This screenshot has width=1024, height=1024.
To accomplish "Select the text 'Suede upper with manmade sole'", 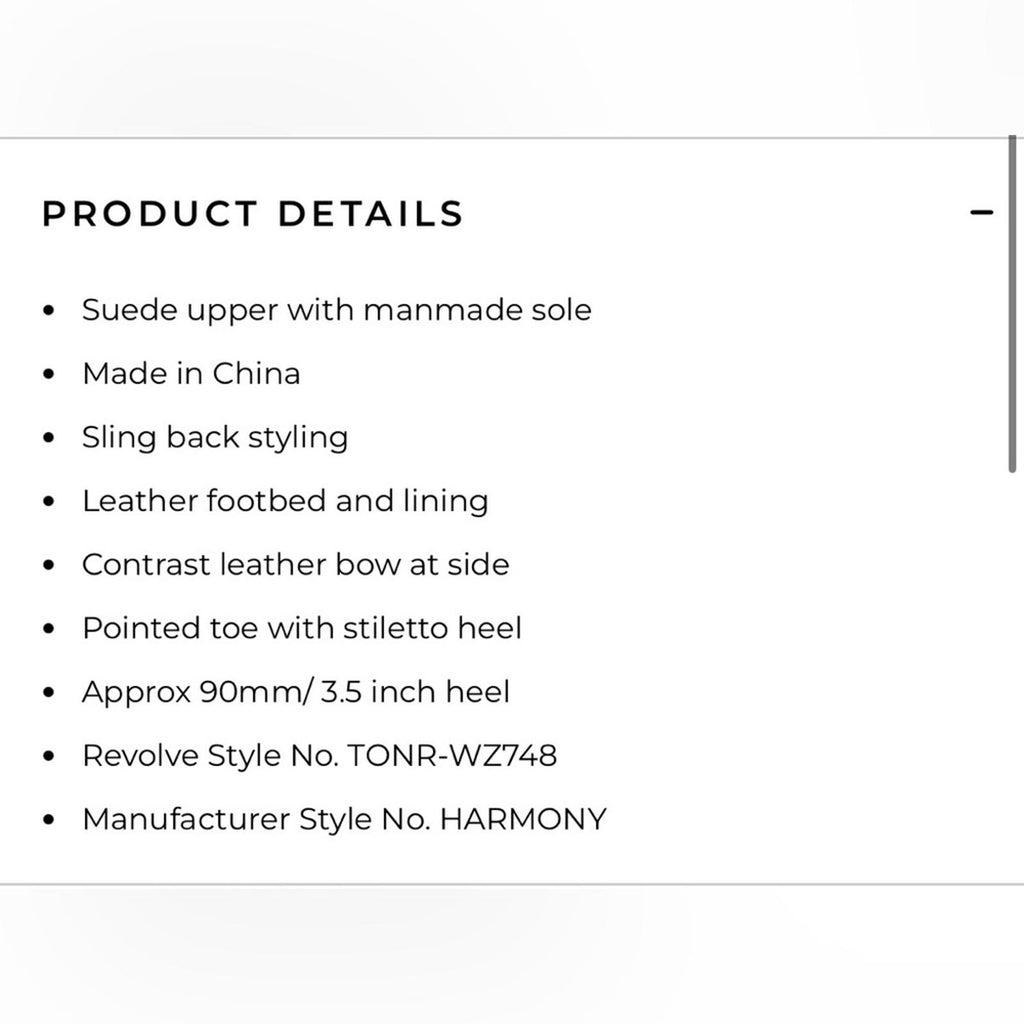I will [338, 311].
